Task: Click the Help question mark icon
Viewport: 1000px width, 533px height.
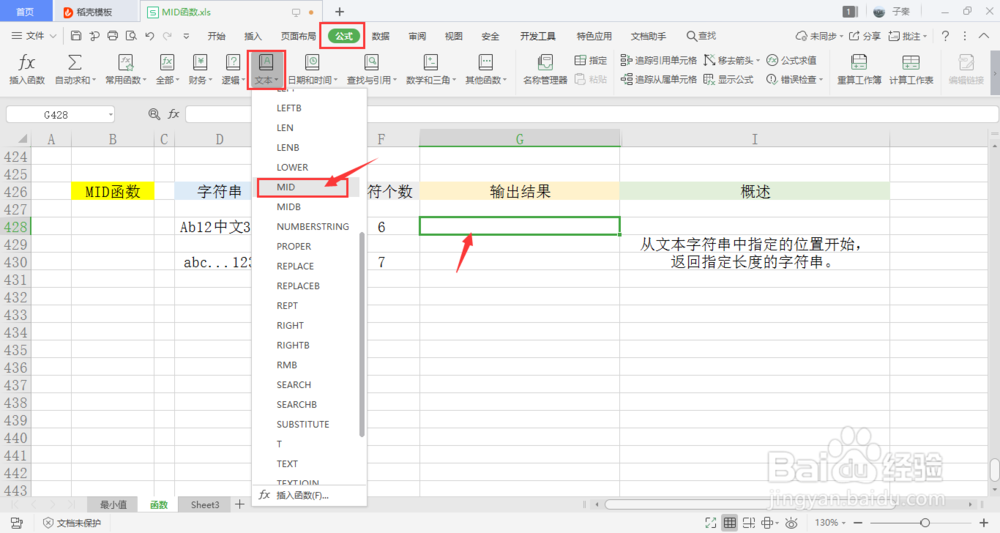Action: (945, 36)
